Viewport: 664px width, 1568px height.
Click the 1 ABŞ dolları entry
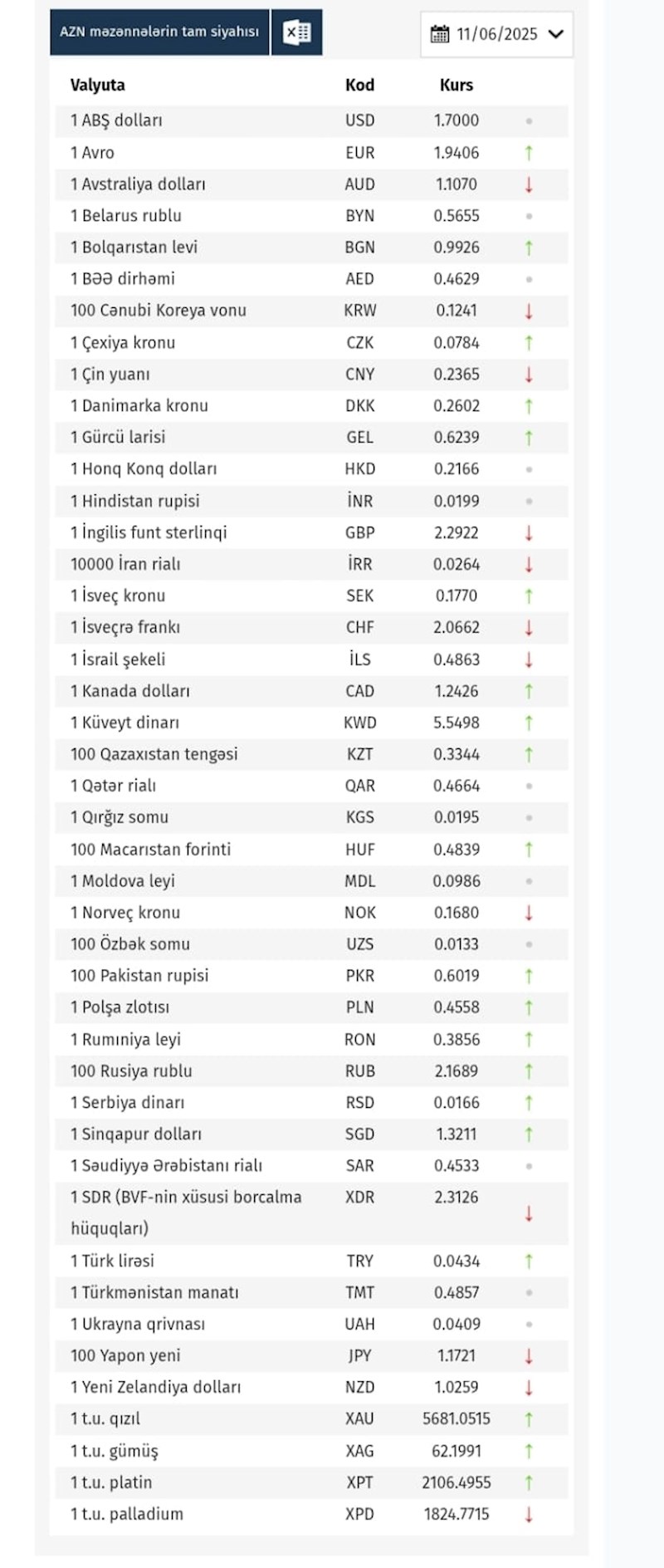[116, 120]
